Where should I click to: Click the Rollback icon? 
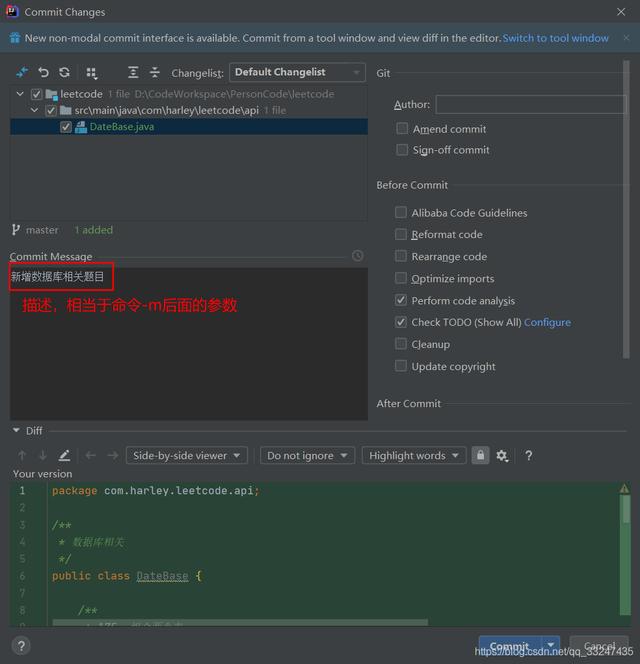pos(43,72)
